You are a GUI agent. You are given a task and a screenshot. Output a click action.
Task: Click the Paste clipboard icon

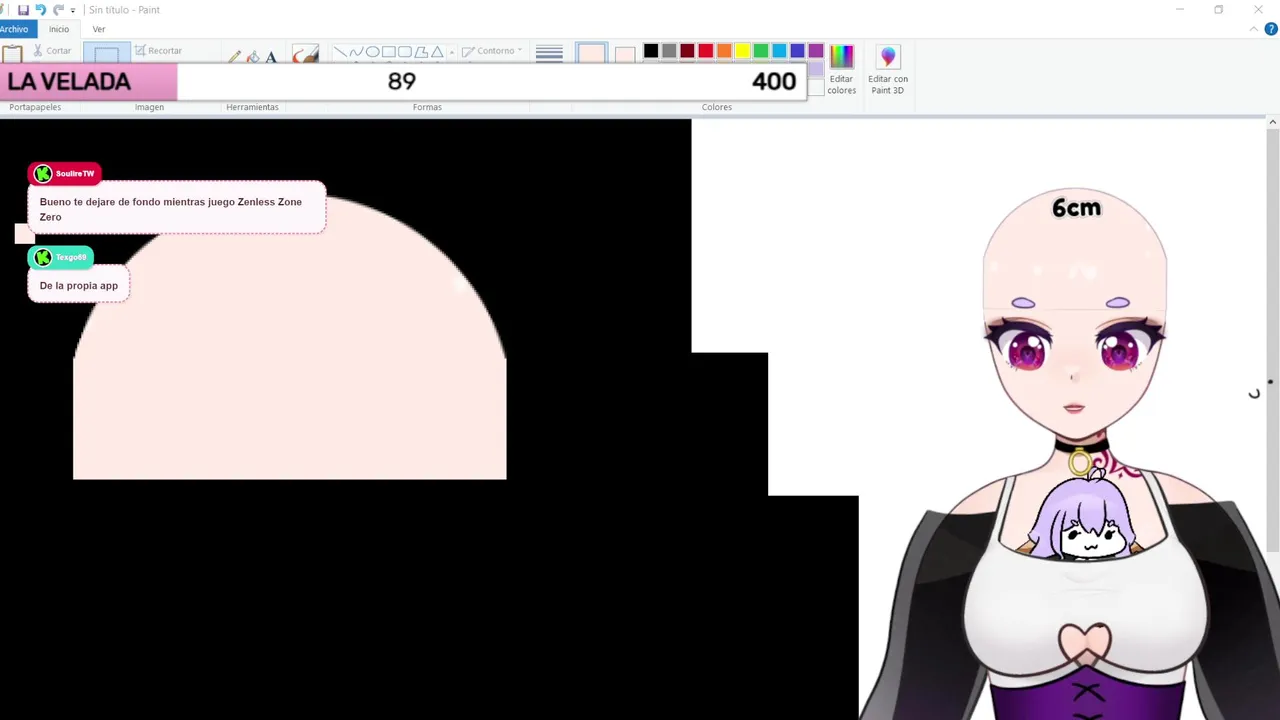pyautogui.click(x=12, y=54)
